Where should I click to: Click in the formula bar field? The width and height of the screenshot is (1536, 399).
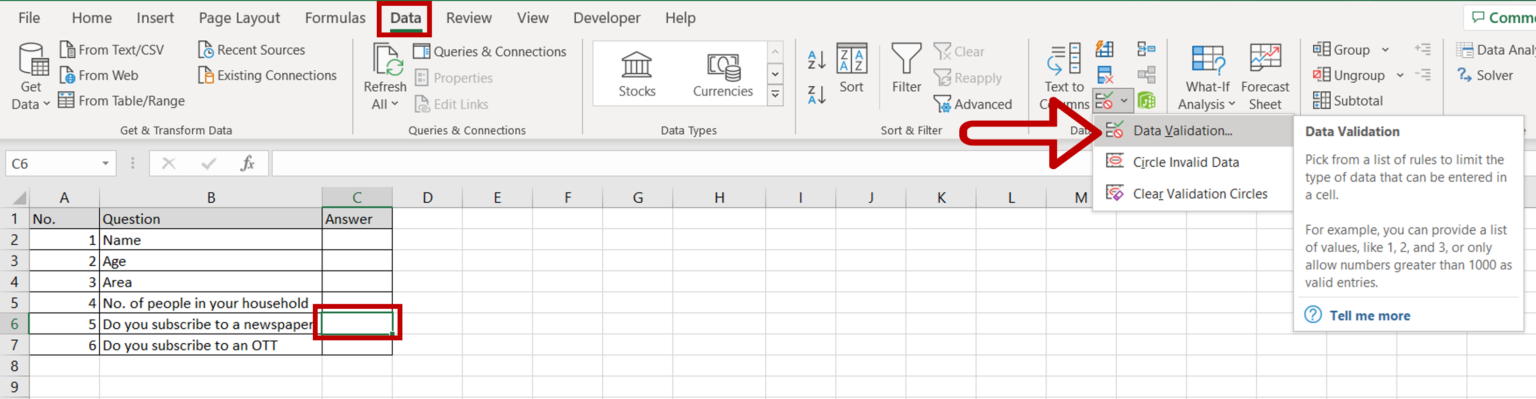pyautogui.click(x=900, y=163)
